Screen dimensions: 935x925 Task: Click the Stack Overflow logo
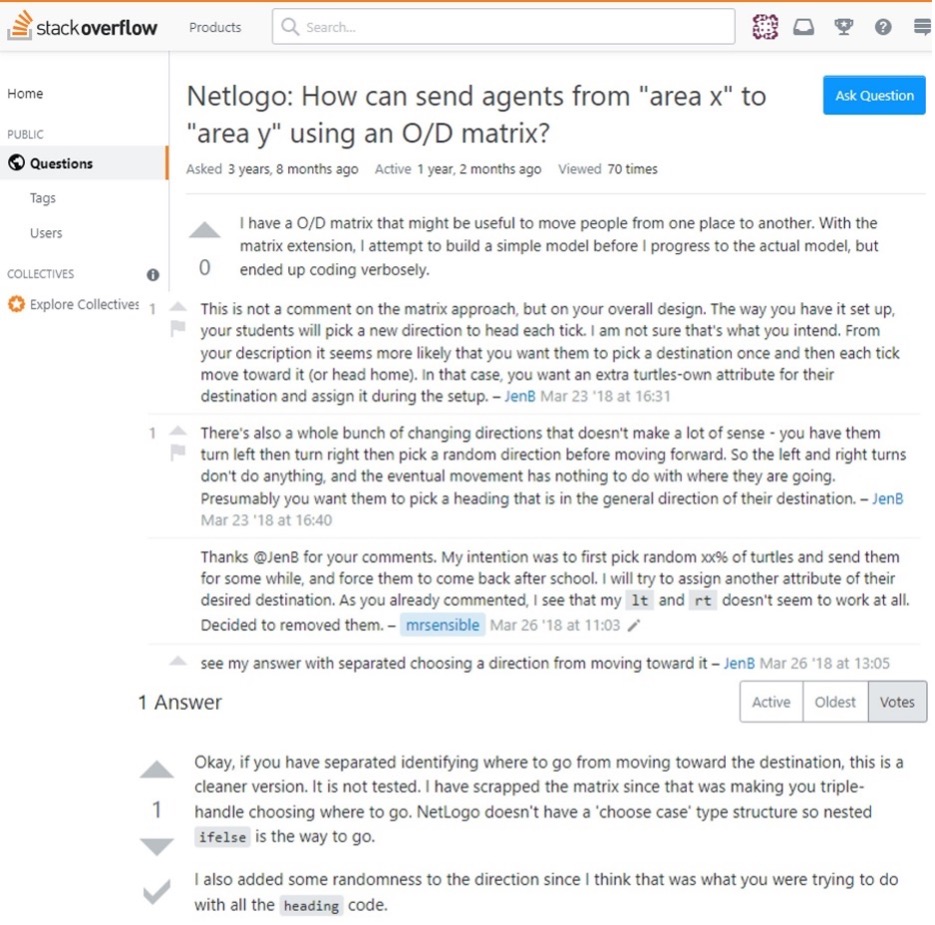pos(82,27)
